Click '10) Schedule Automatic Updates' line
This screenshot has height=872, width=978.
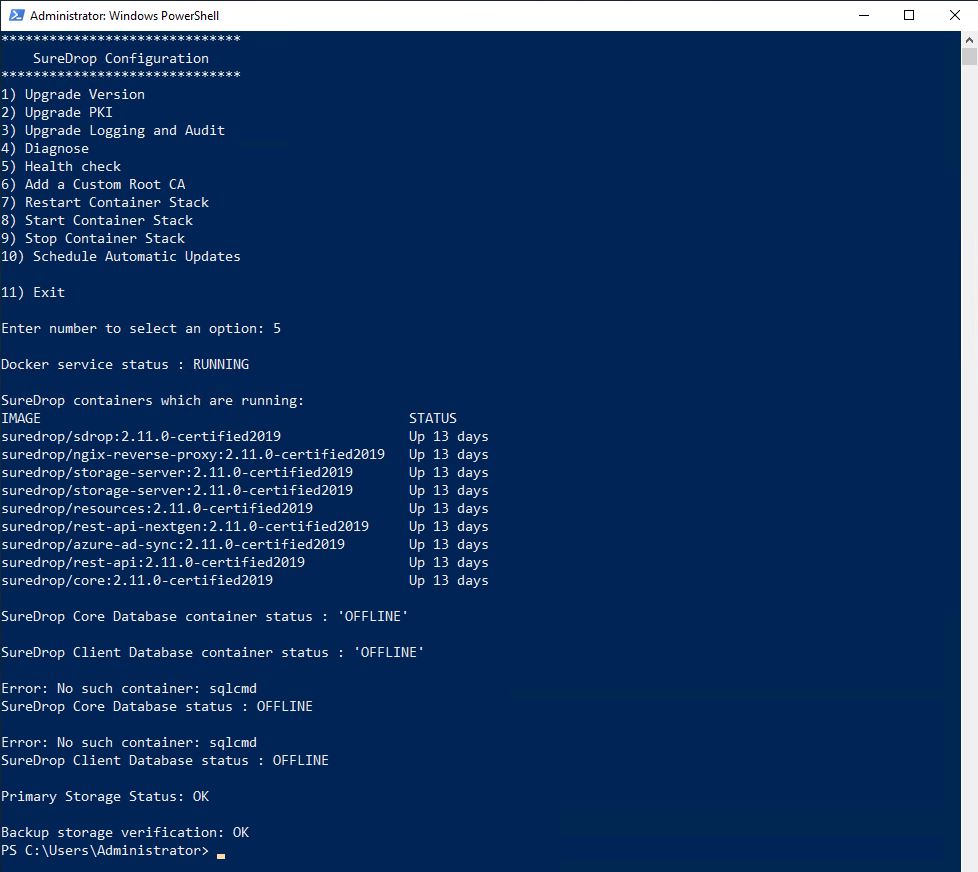point(121,256)
